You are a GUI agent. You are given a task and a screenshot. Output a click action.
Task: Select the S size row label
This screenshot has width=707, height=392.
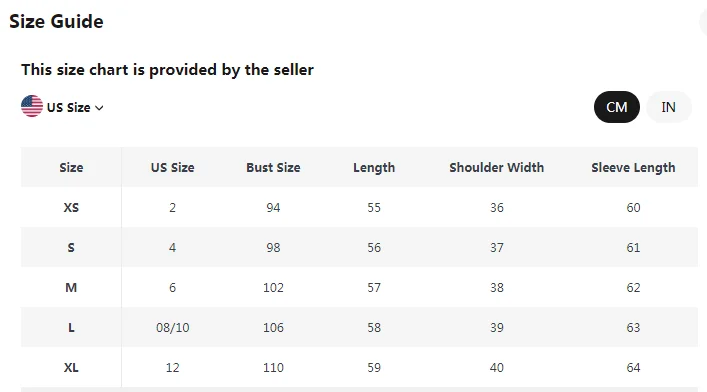[x=71, y=248]
